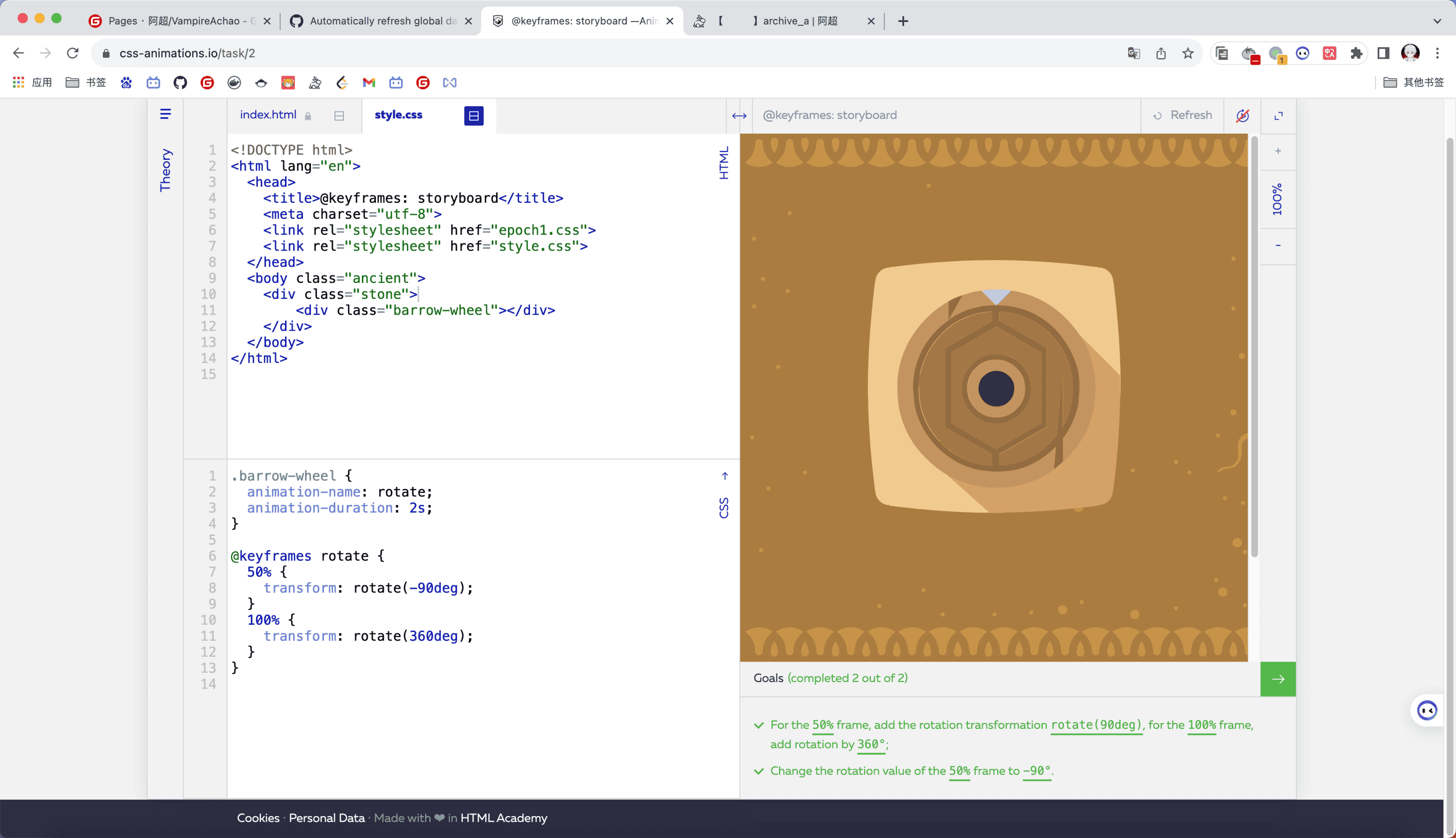The width and height of the screenshot is (1456, 838).
Task: Click the green next task arrow
Action: [x=1278, y=679]
